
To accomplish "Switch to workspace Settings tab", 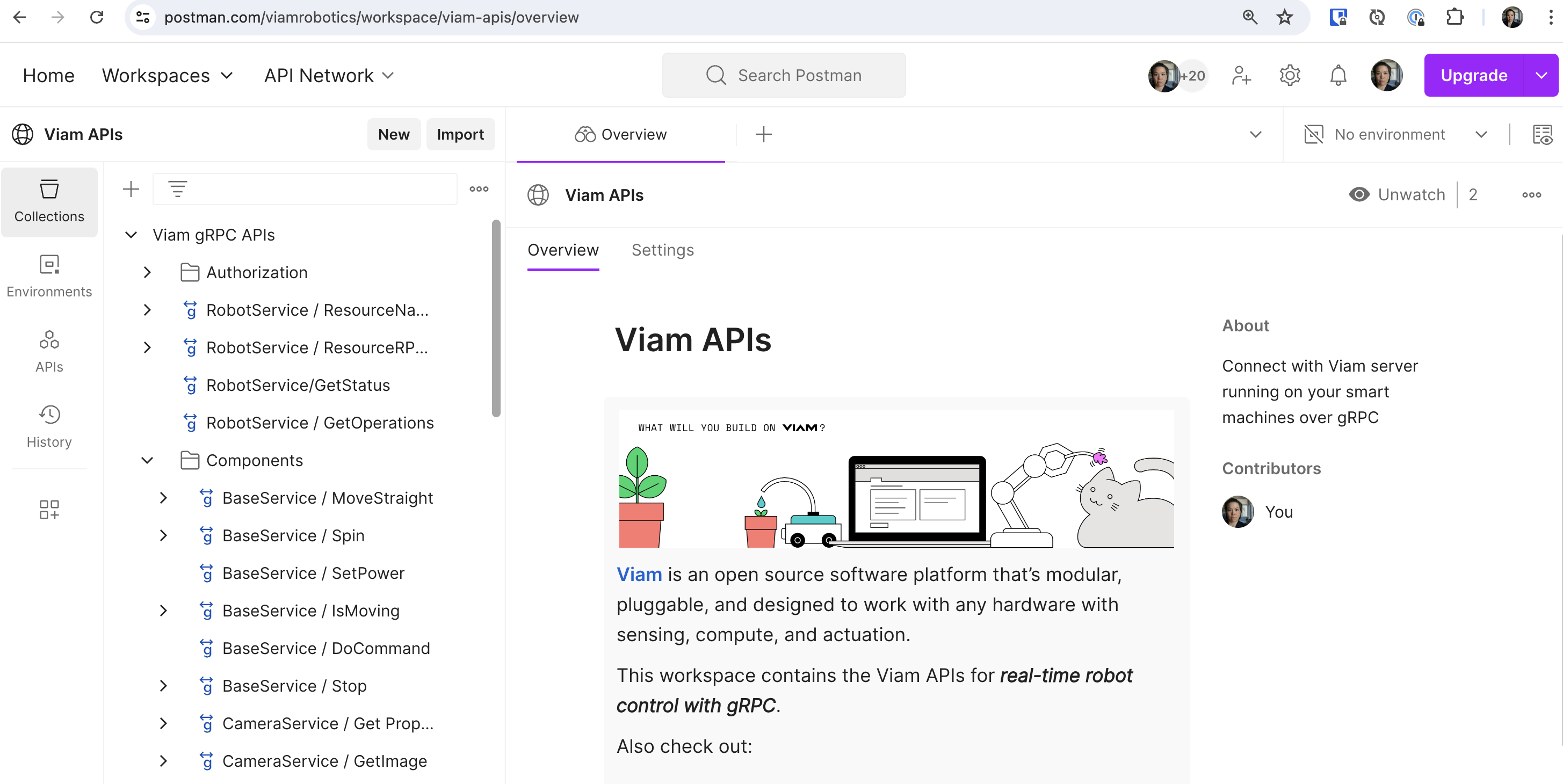I will click(663, 250).
